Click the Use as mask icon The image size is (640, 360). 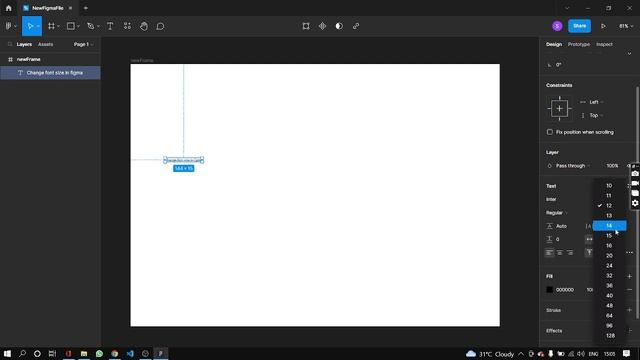pyautogui.click(x=339, y=26)
